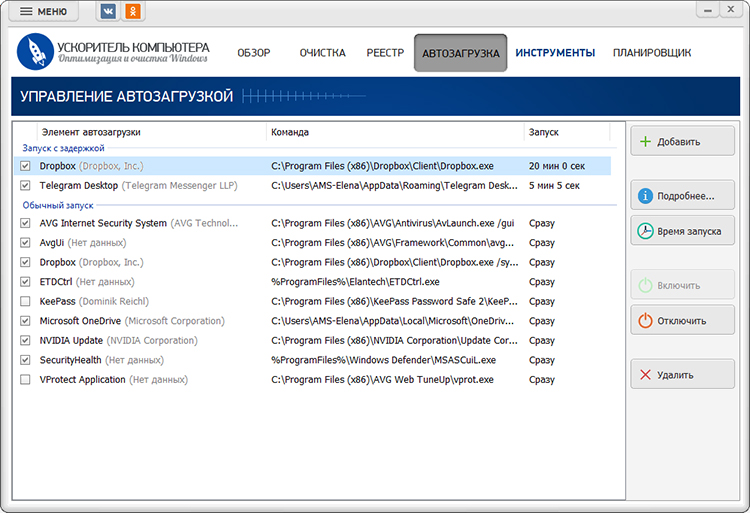Click the '20 мин 0 сек' launch delay
750x513 pixels.
point(557,166)
